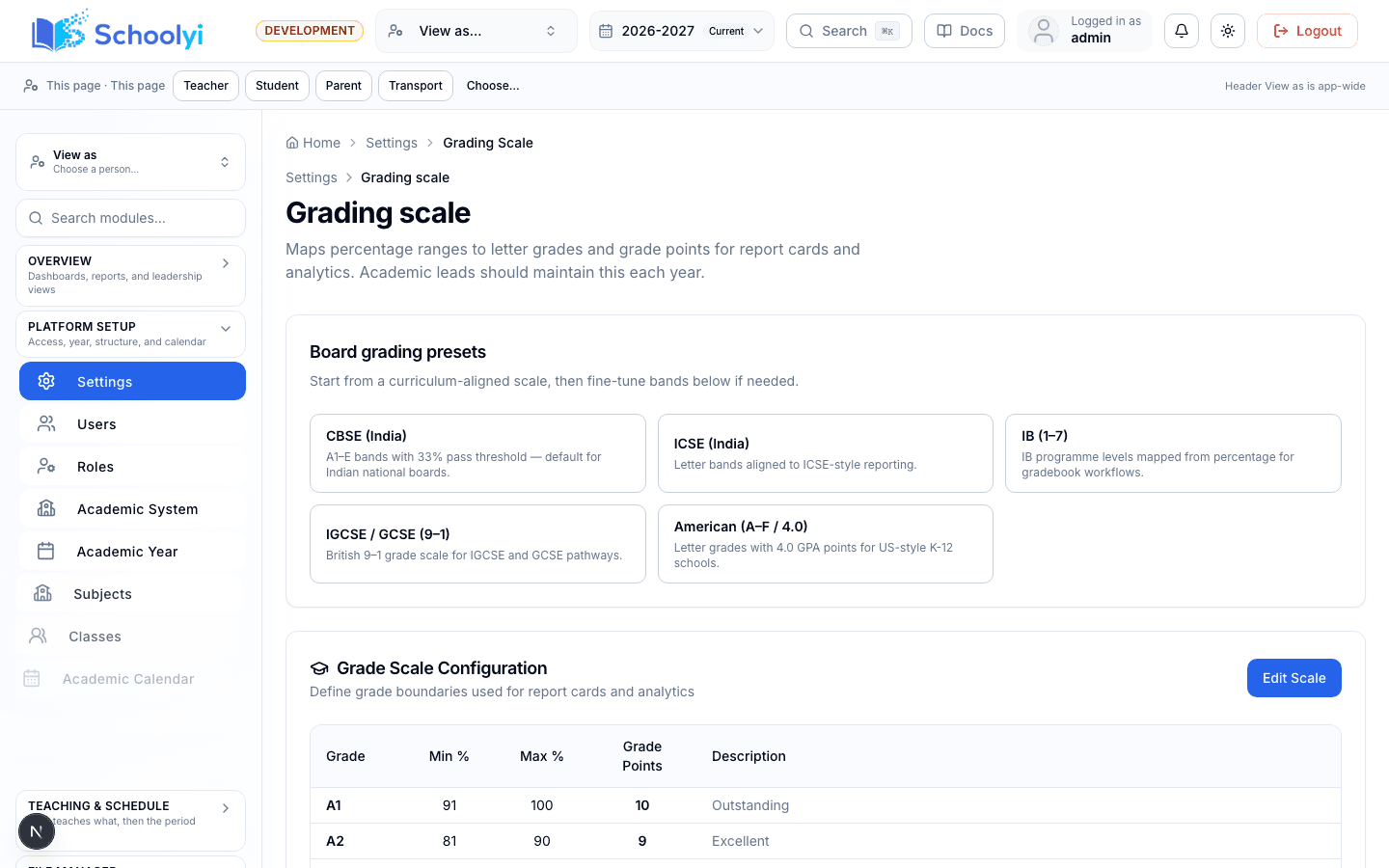
Task: Open the Users menu item
Action: click(132, 424)
